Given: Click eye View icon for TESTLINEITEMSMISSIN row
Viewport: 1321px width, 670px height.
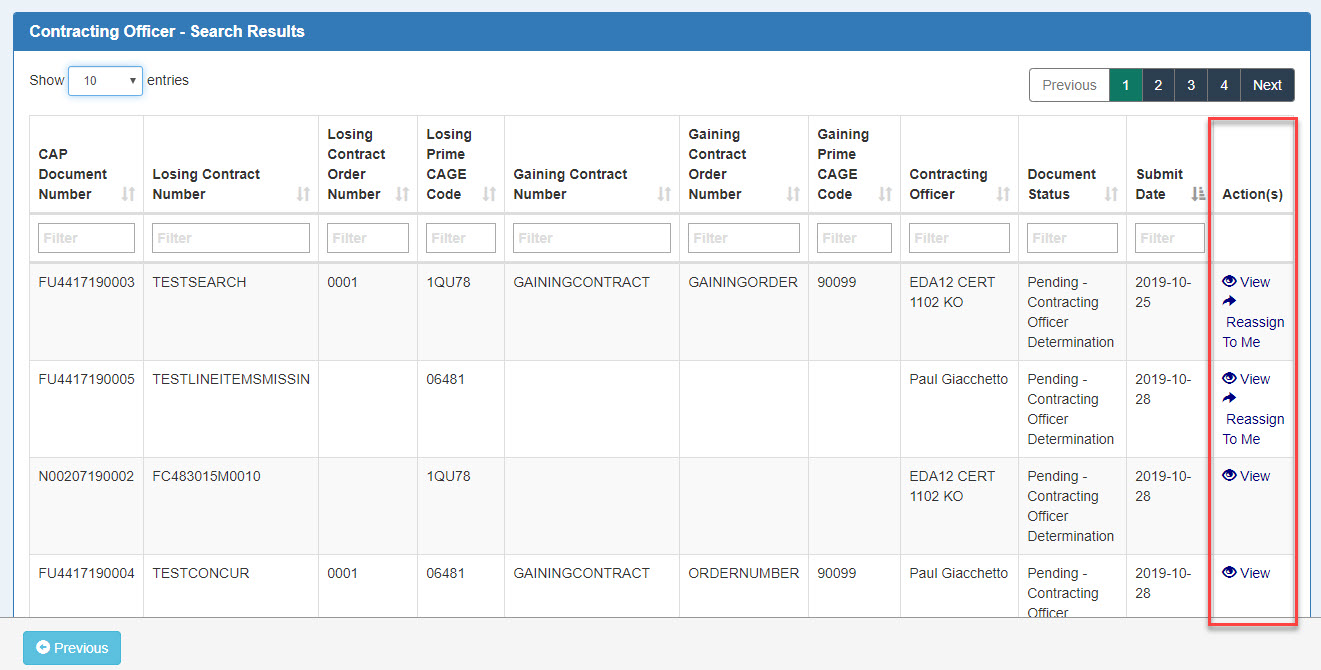Looking at the screenshot, I should point(1229,379).
